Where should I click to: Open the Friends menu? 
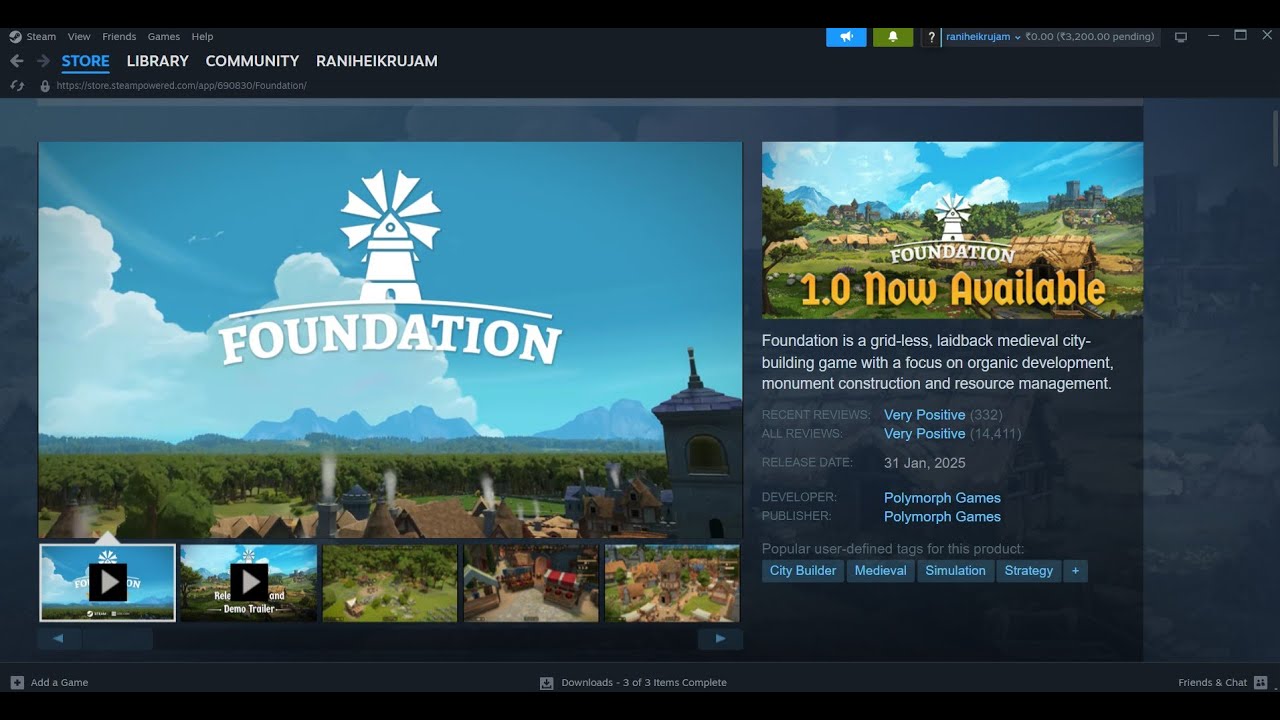click(119, 37)
